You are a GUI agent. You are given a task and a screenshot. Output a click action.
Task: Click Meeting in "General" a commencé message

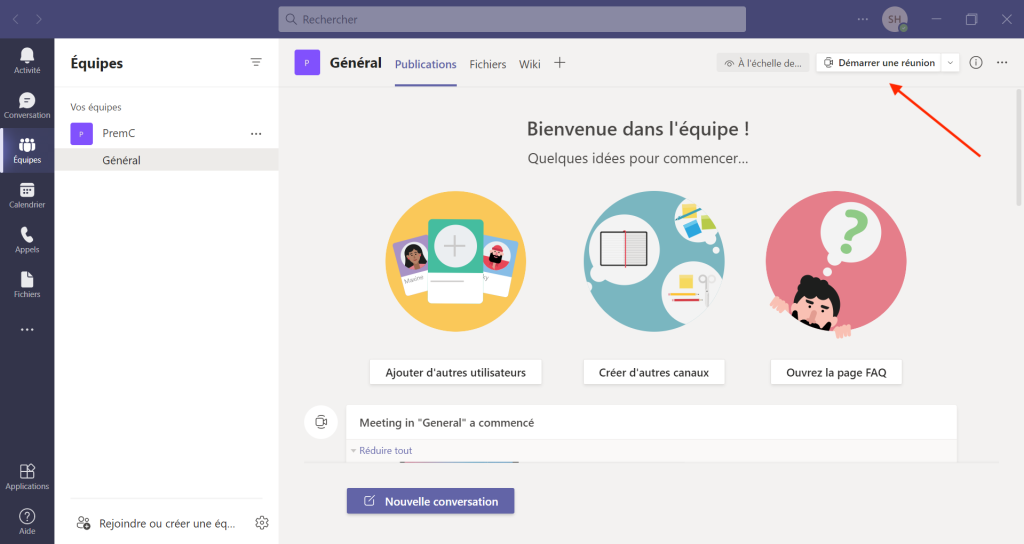tap(447, 423)
